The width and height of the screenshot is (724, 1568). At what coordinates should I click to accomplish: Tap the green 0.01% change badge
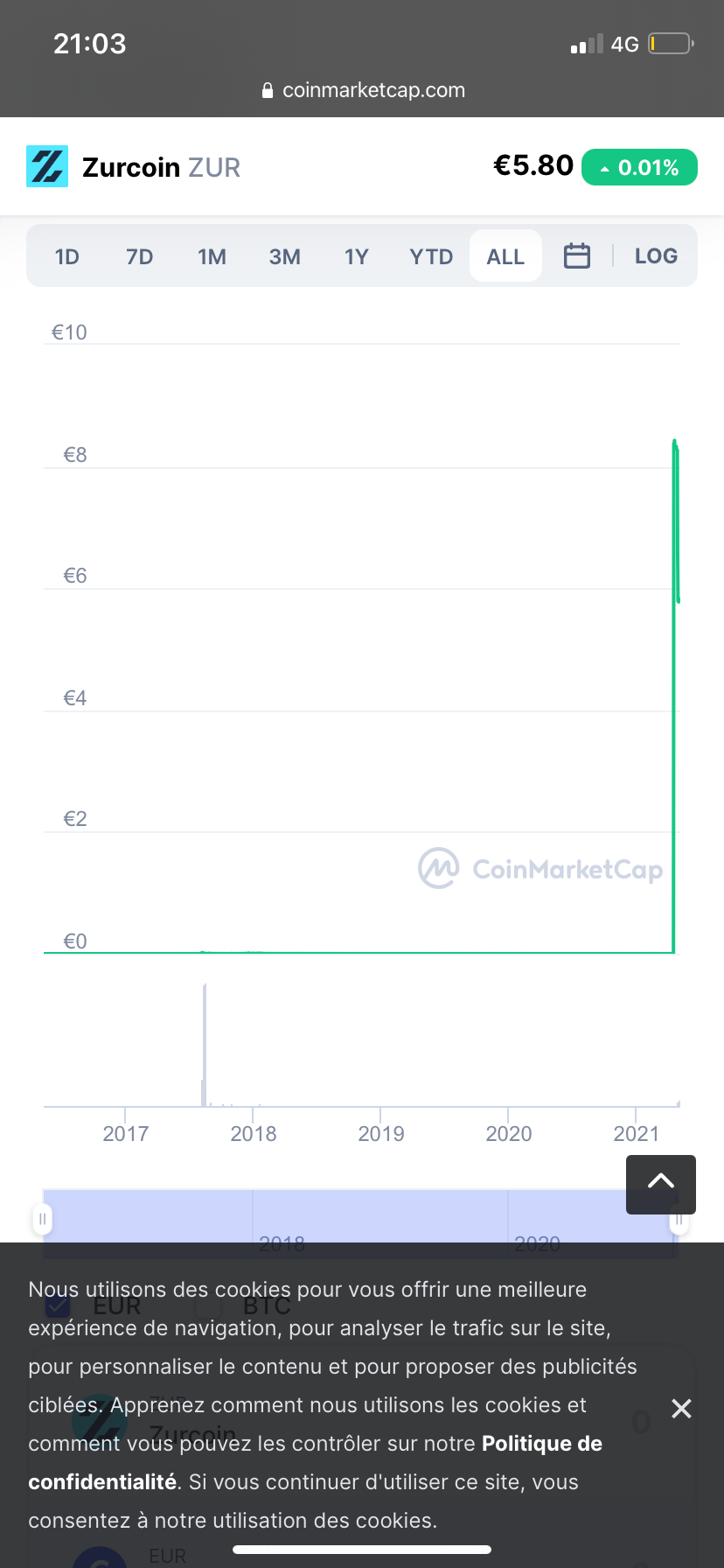point(639,167)
